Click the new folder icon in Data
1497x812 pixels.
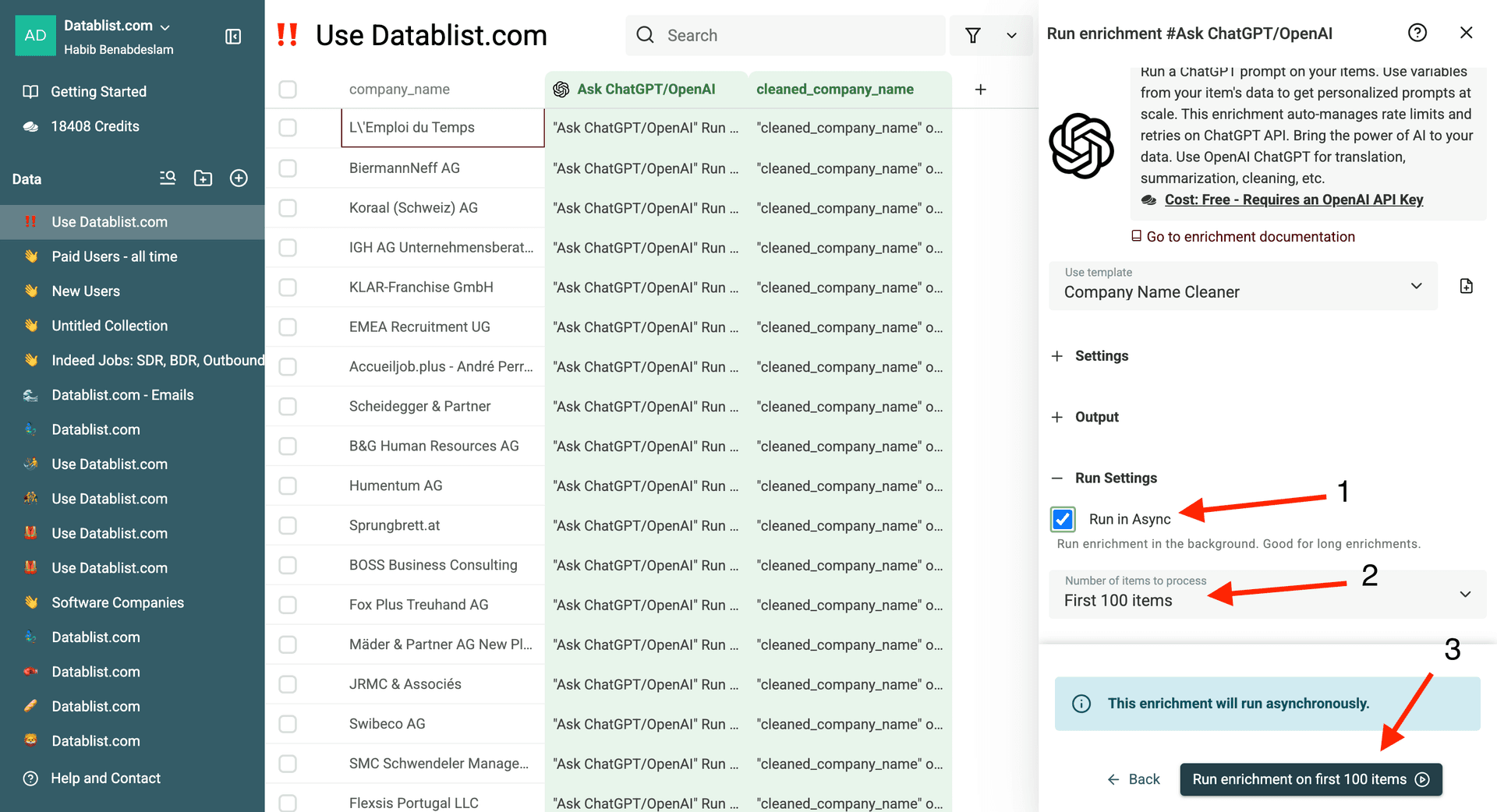click(x=203, y=178)
